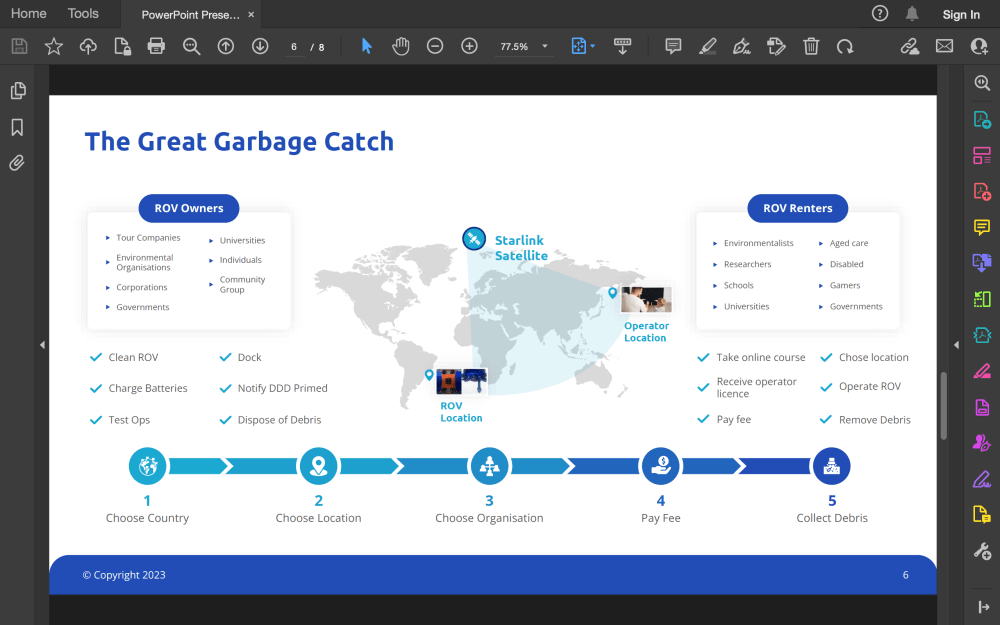
Task: Open Combine Files tool in right pane
Action: click(x=982, y=263)
